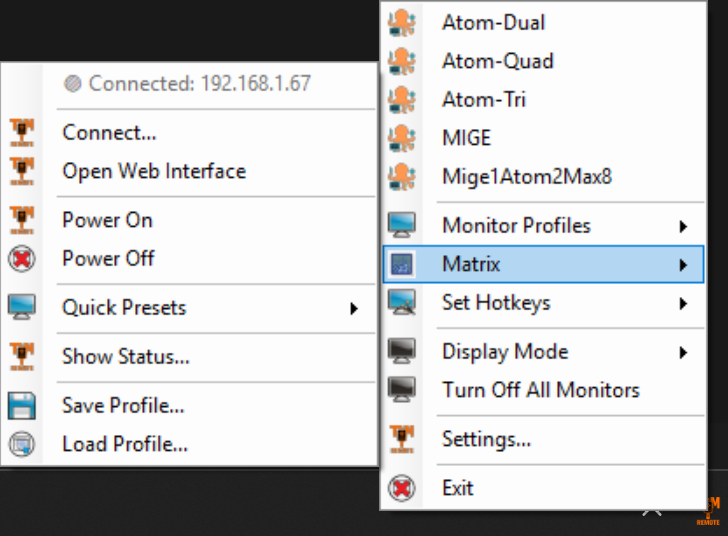Click the octopus icon beside MIGE
Viewport: 728px width, 536px height.
402,138
